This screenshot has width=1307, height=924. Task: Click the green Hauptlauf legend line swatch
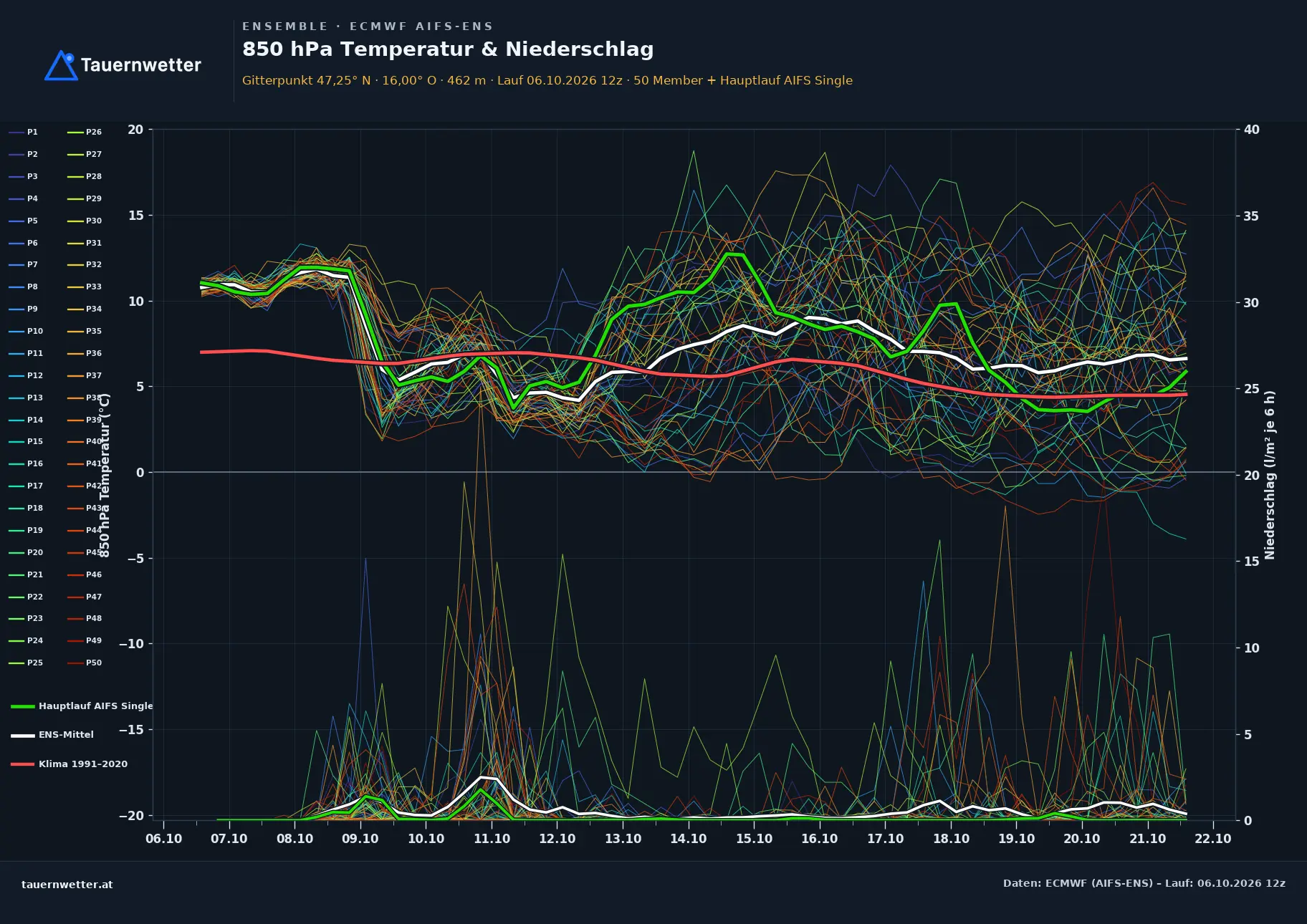tap(23, 706)
